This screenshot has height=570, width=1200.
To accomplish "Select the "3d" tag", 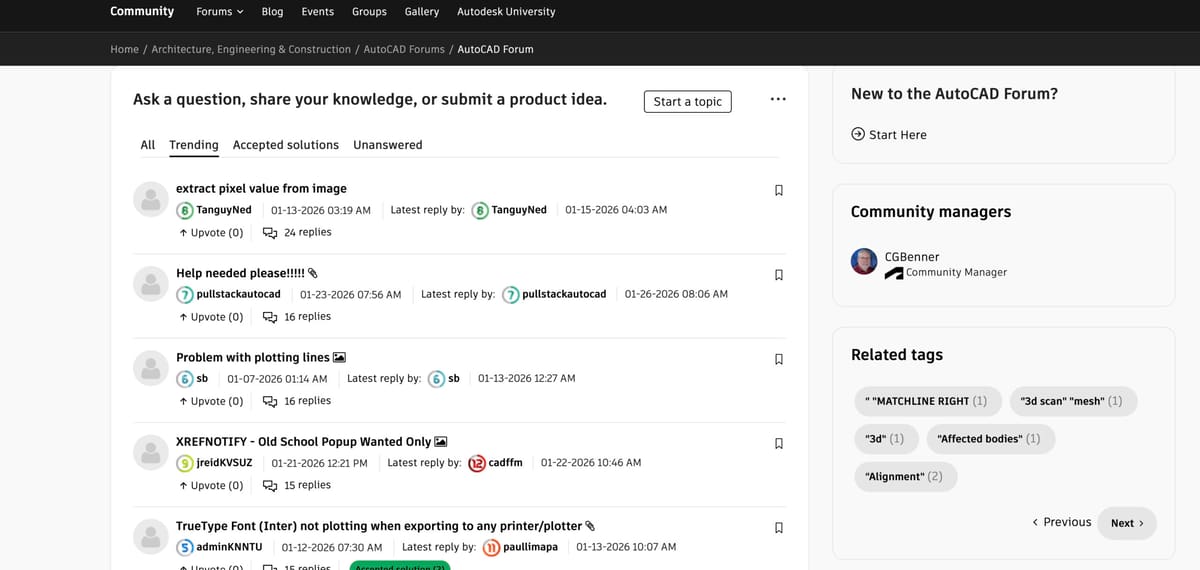I will [x=884, y=439].
